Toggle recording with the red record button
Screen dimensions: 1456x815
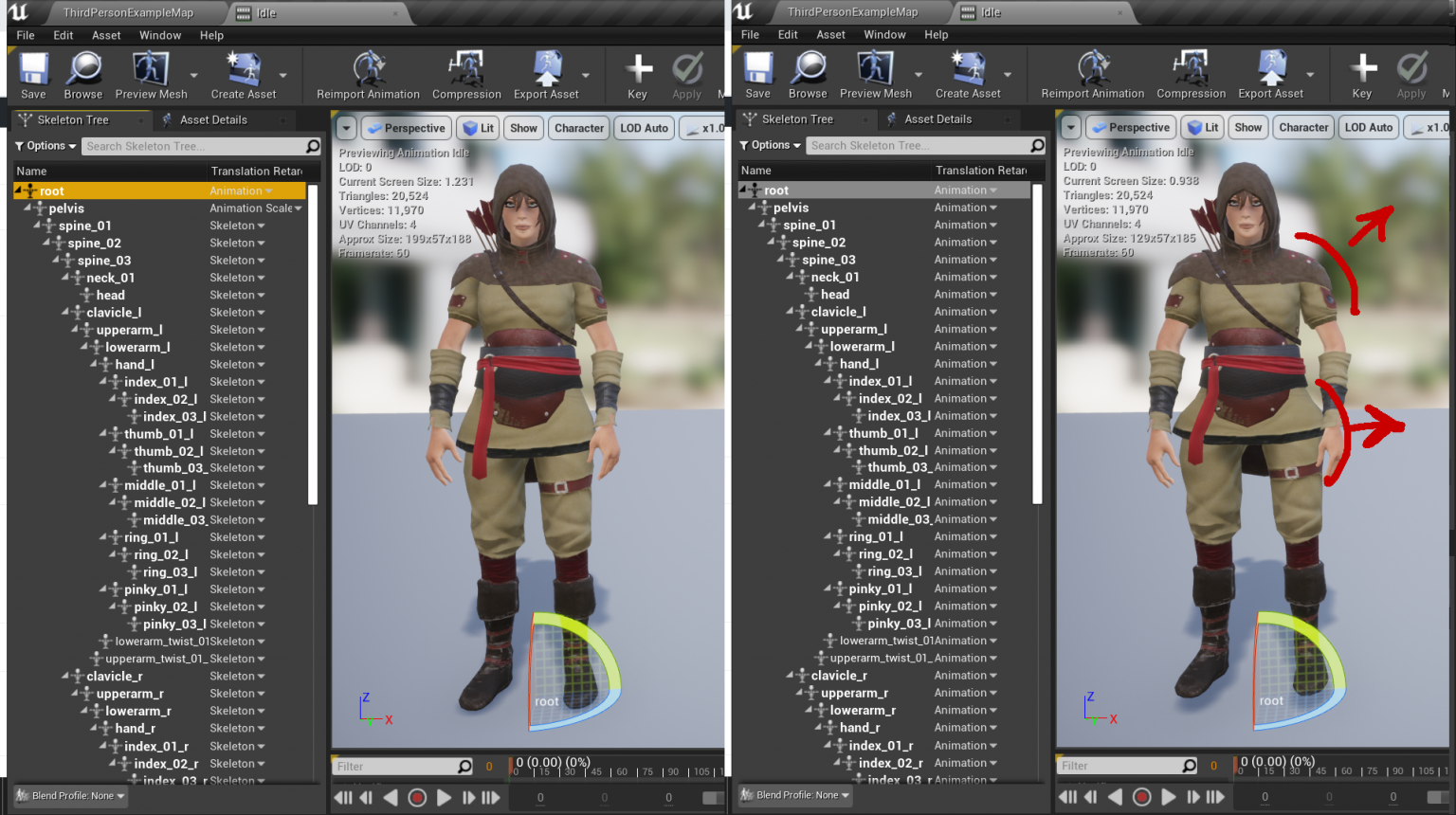coord(417,797)
